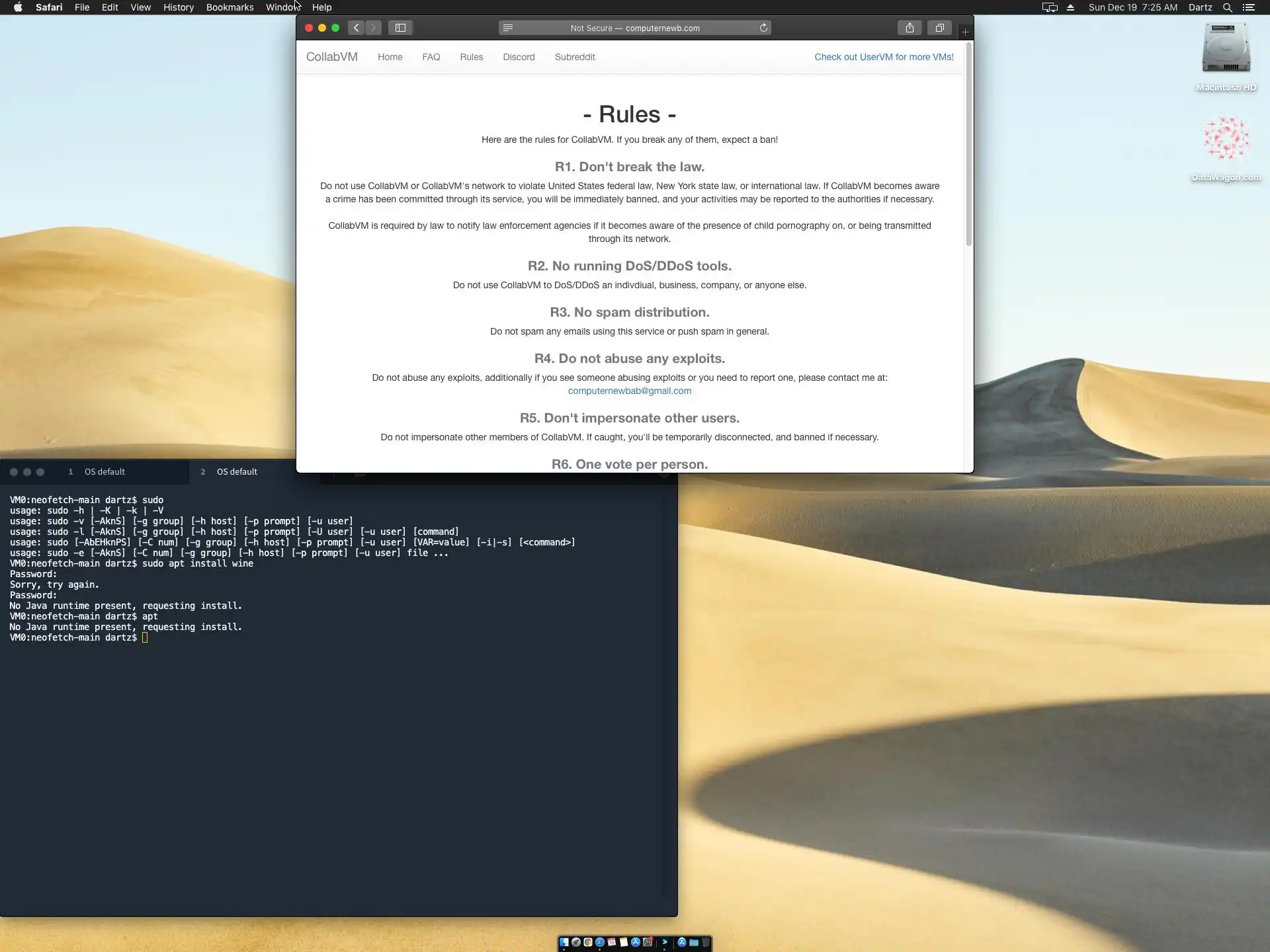Switch to terminal tab 2 OS default

[237, 471]
